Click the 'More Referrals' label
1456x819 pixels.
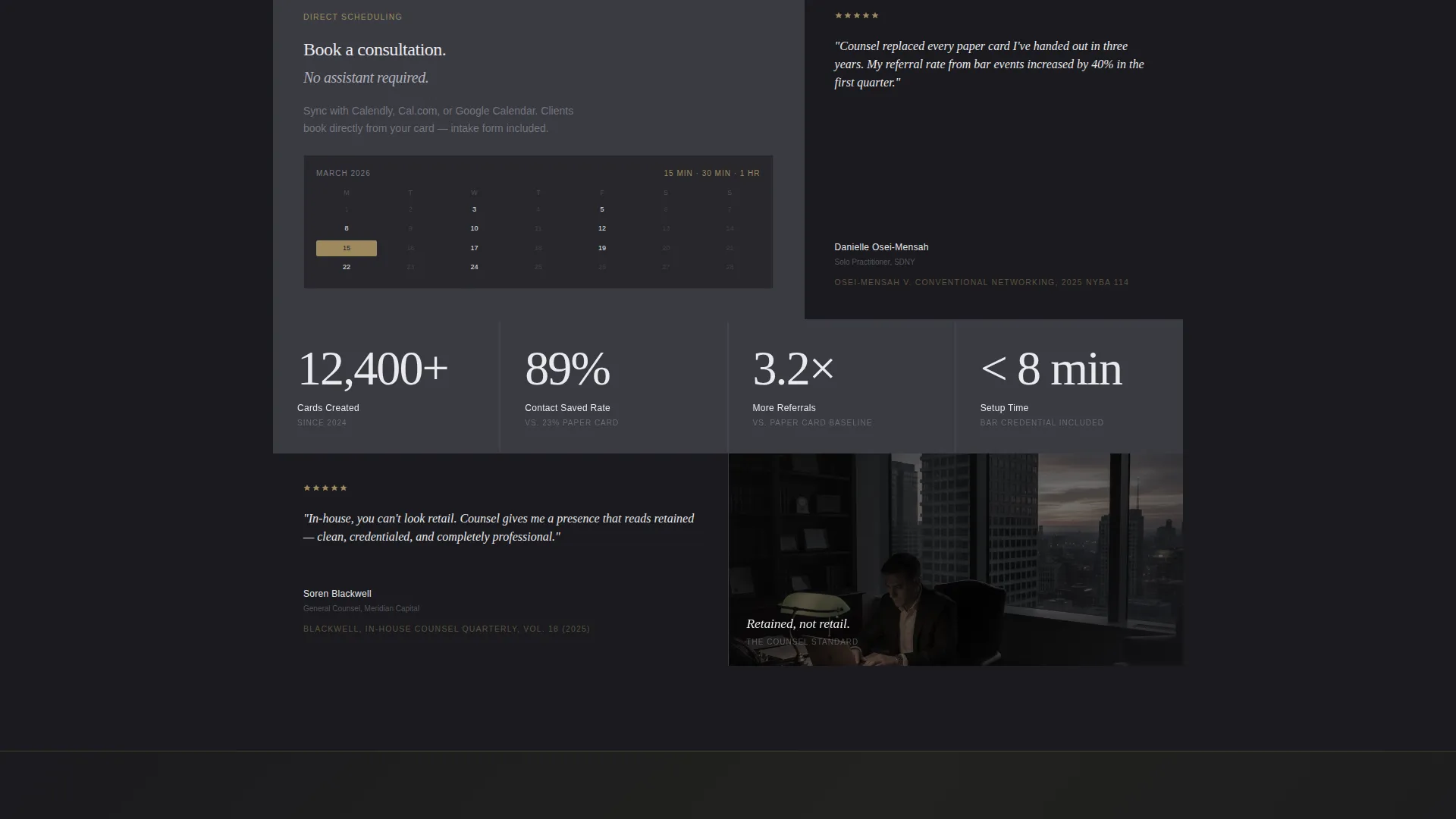coord(784,408)
